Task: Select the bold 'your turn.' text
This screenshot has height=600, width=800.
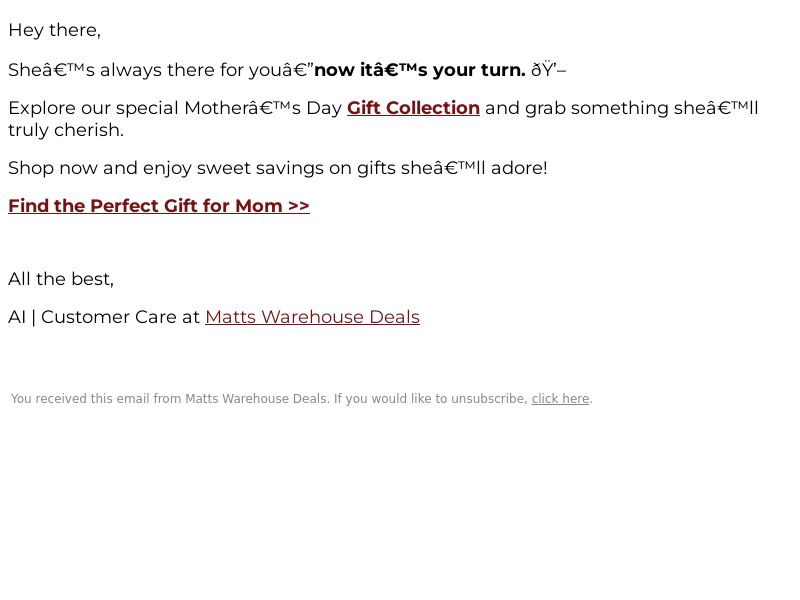Action: (479, 70)
